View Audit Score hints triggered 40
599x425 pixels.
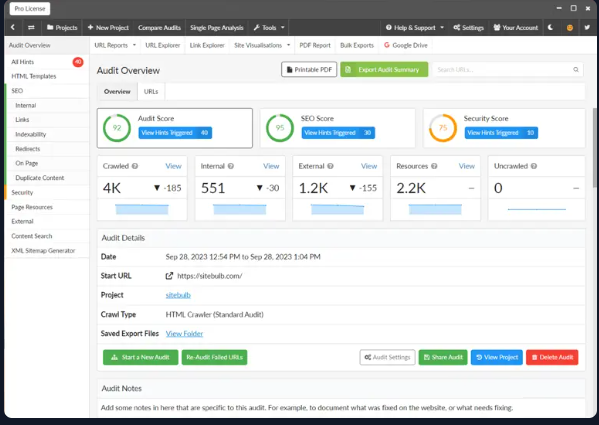click(x=175, y=133)
